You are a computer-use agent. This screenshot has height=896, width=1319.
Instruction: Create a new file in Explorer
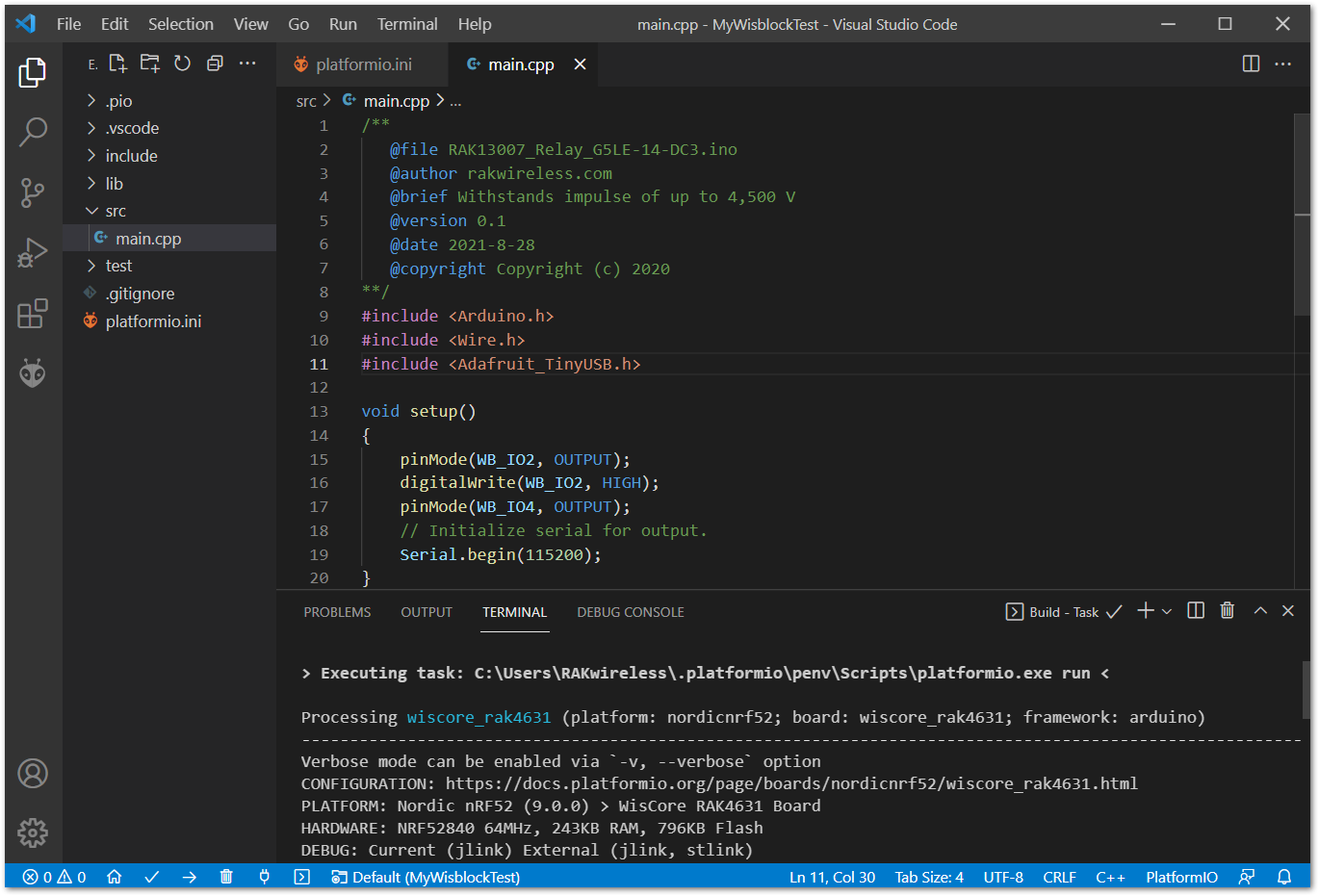(117, 64)
